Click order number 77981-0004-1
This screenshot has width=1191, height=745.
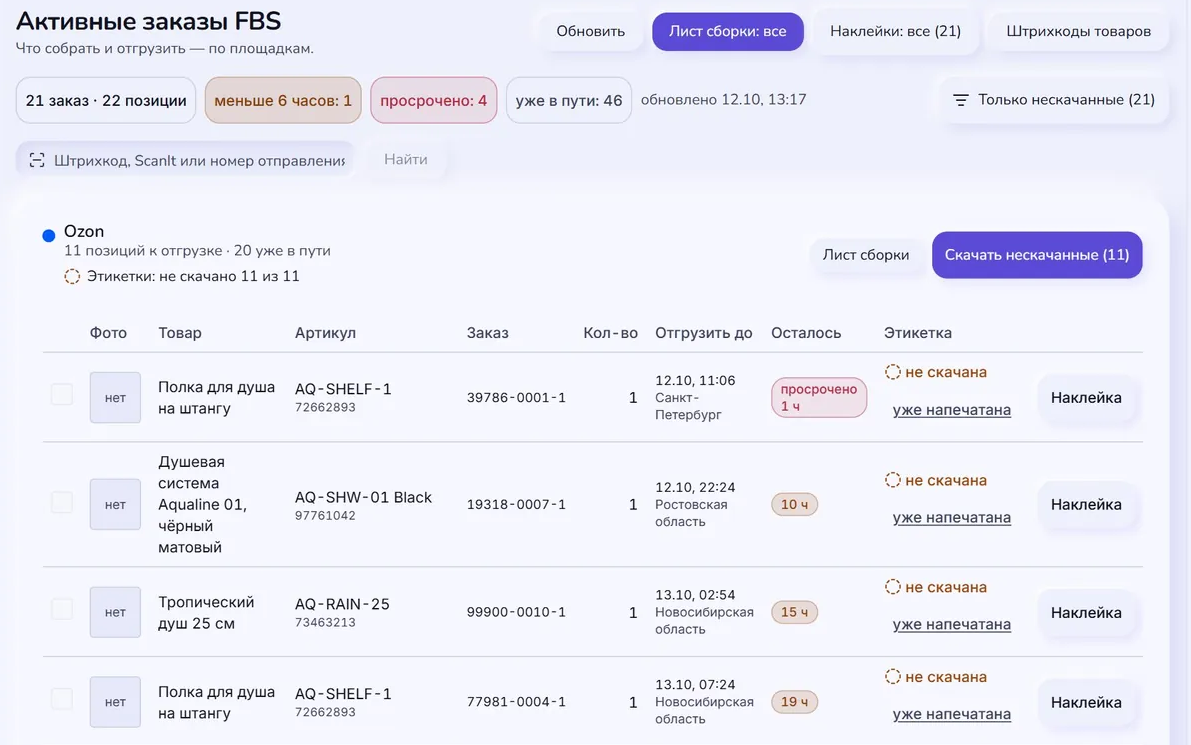pyautogui.click(x=516, y=702)
